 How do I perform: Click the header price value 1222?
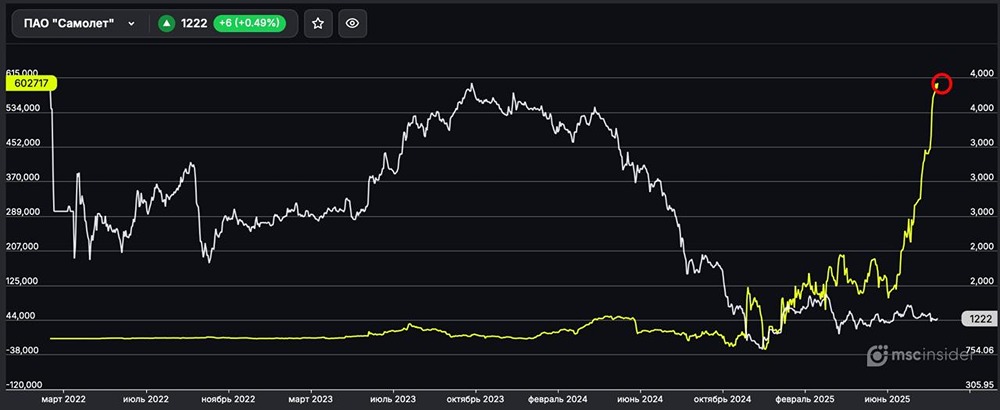(x=193, y=23)
